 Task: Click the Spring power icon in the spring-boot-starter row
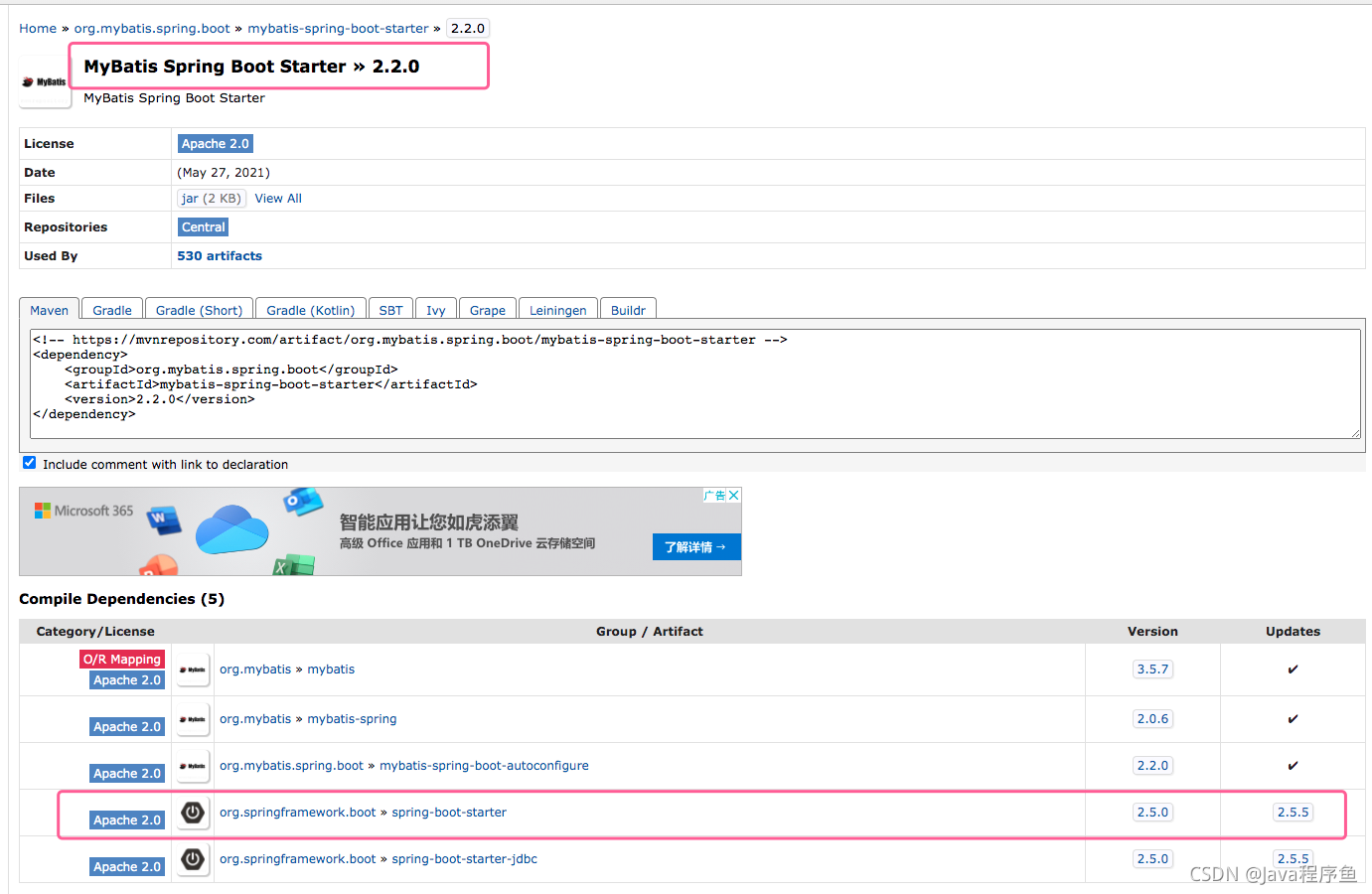coord(193,813)
